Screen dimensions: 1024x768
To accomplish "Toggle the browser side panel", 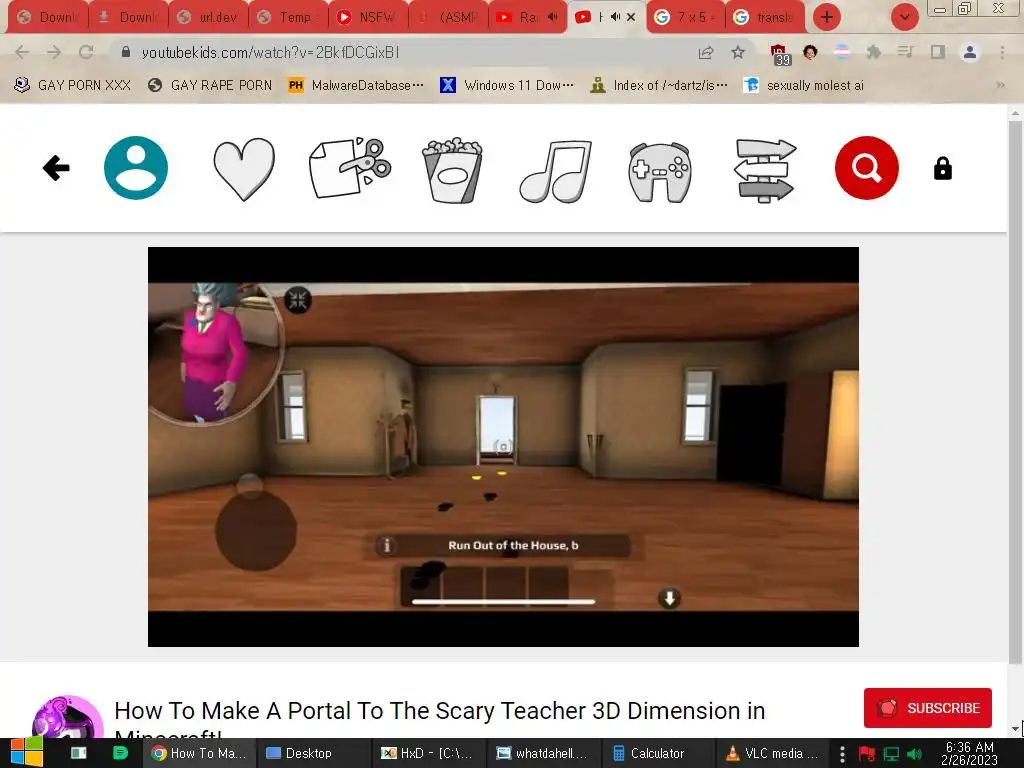I will click(x=938, y=52).
